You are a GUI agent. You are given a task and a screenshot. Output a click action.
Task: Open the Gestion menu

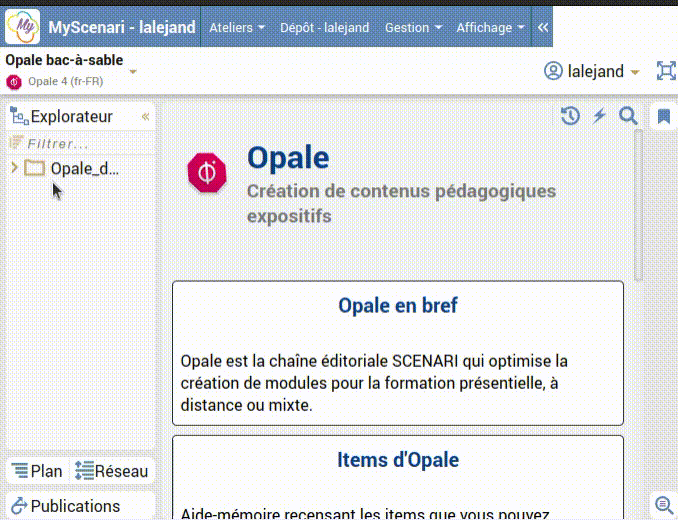pos(413,27)
